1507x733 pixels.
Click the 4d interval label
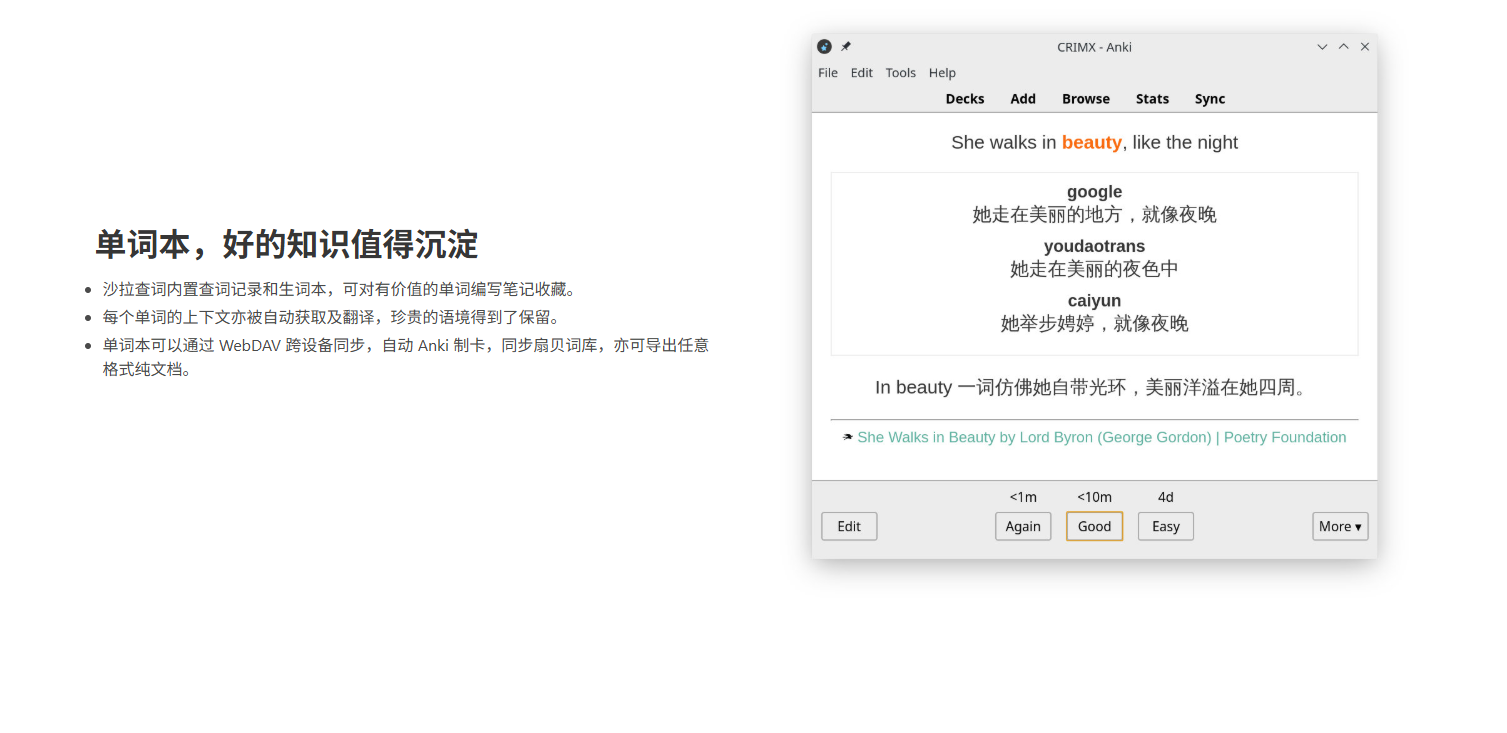pyautogui.click(x=1166, y=497)
